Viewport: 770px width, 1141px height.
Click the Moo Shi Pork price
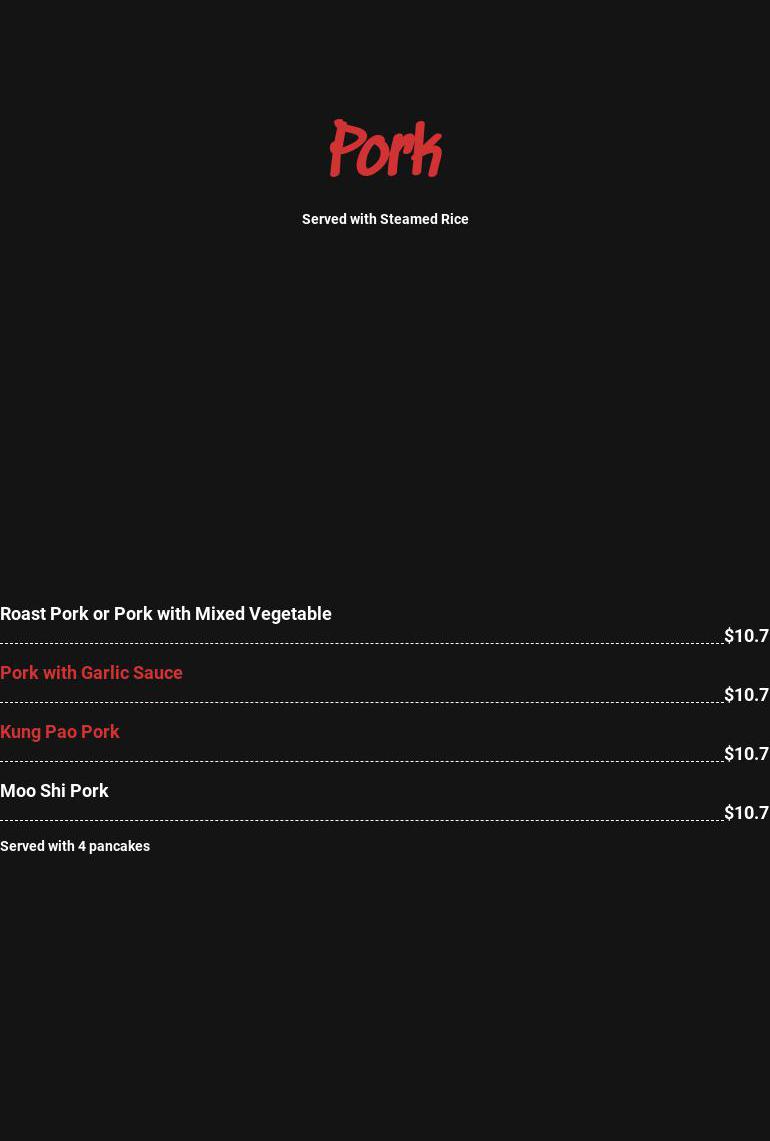point(746,813)
